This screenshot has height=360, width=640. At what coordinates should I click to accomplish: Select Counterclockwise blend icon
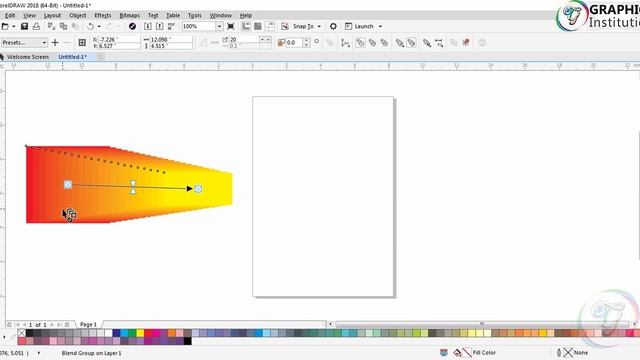384,42
